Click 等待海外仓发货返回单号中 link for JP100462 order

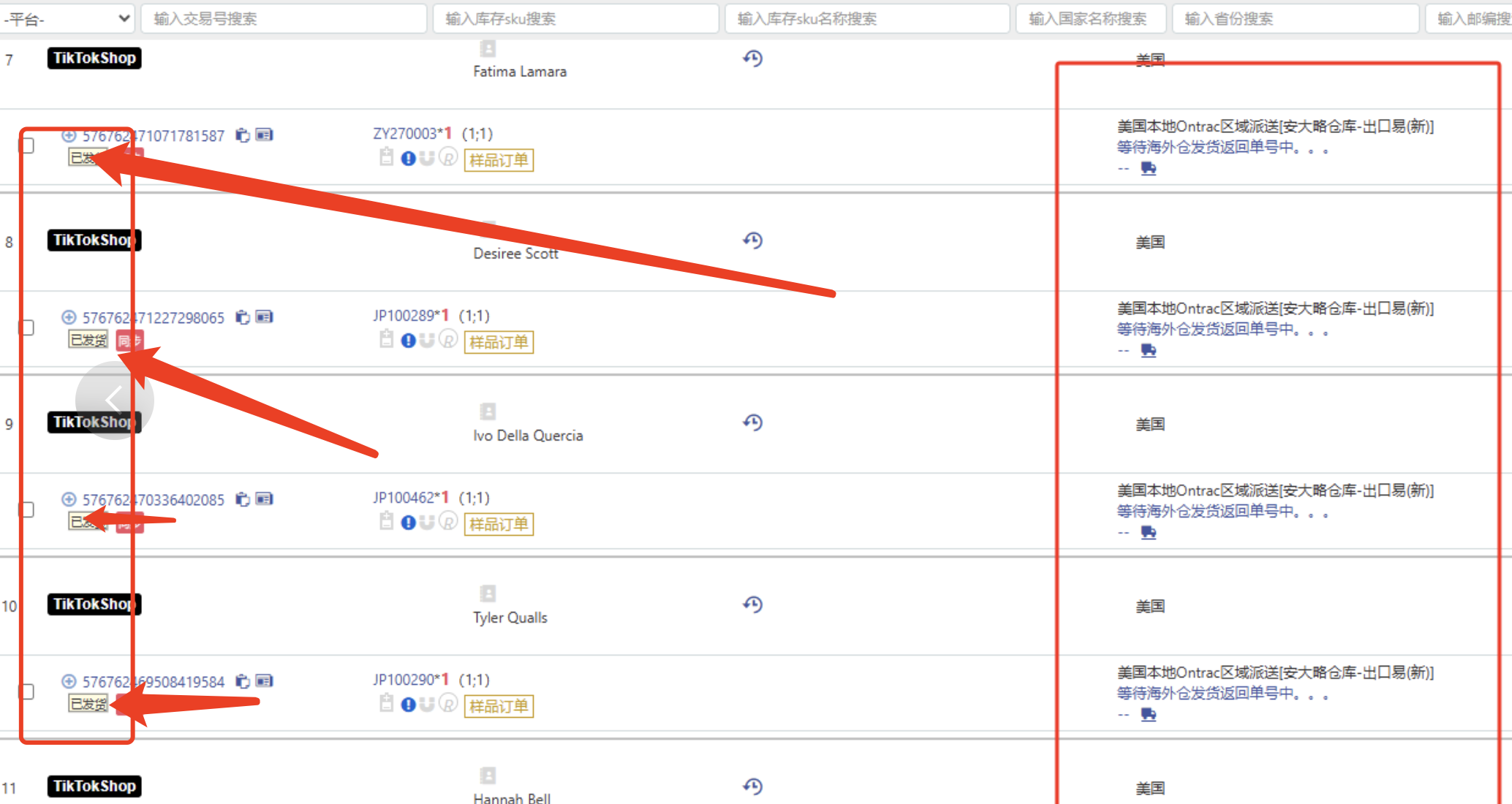coord(1222,512)
